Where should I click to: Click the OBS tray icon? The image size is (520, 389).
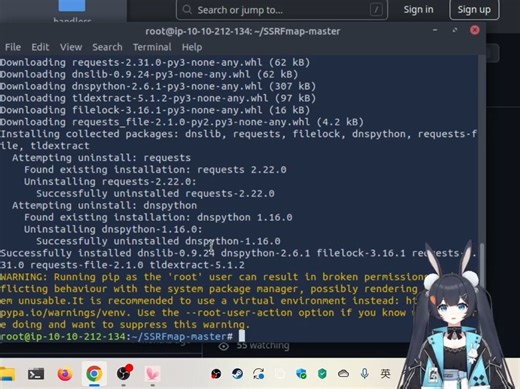[x=216, y=374]
